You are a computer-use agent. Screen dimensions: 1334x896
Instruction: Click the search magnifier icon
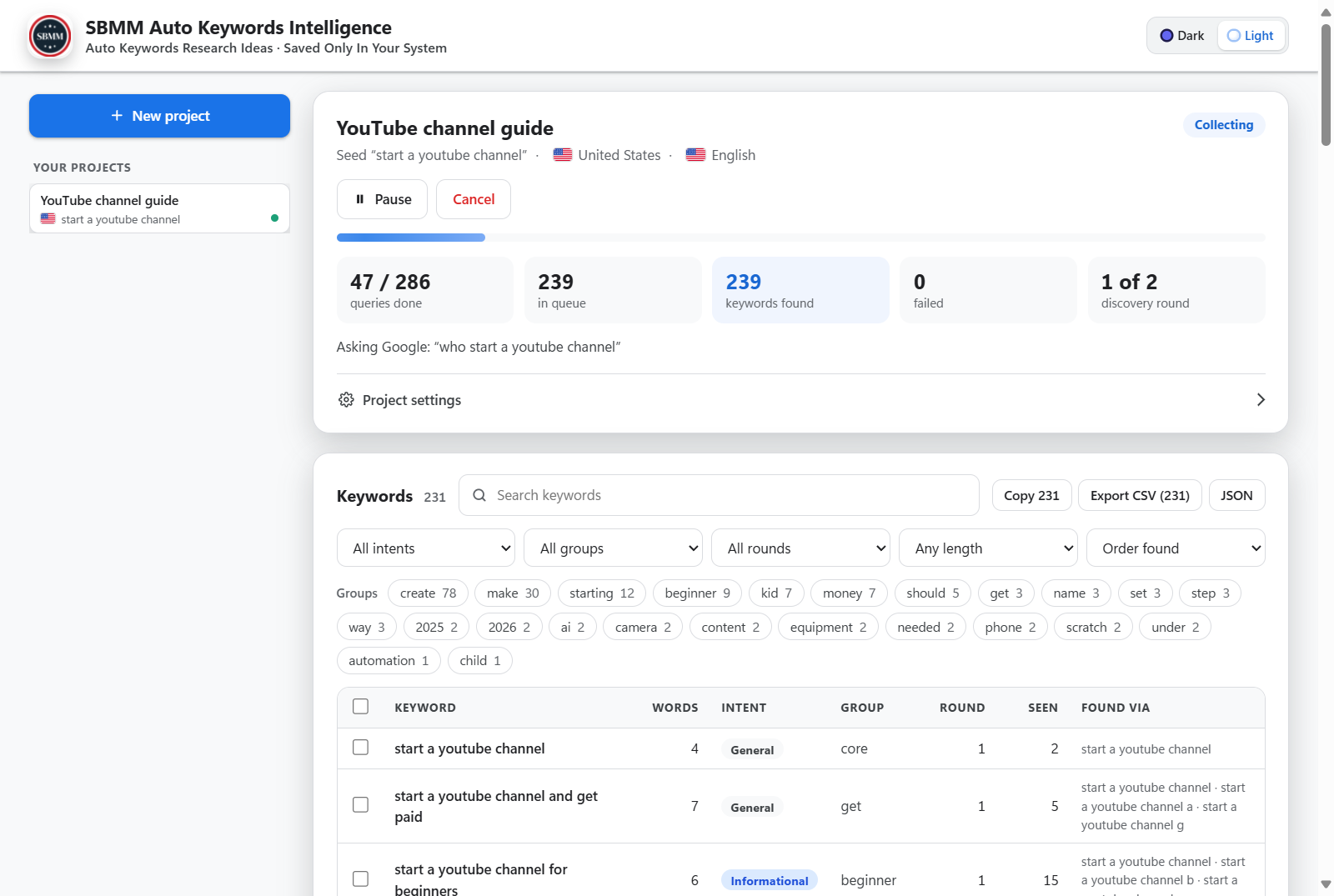479,495
